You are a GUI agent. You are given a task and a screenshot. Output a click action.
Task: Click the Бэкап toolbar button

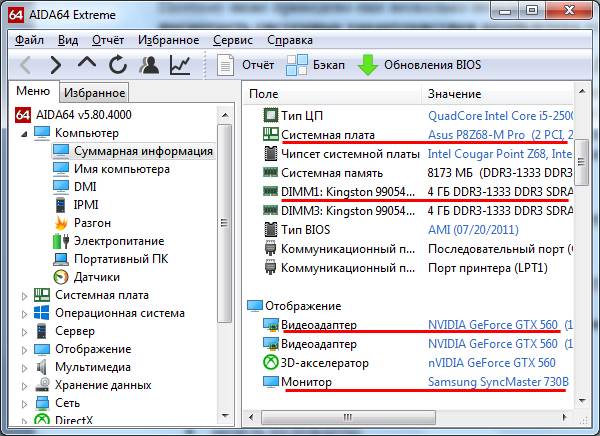click(297, 66)
